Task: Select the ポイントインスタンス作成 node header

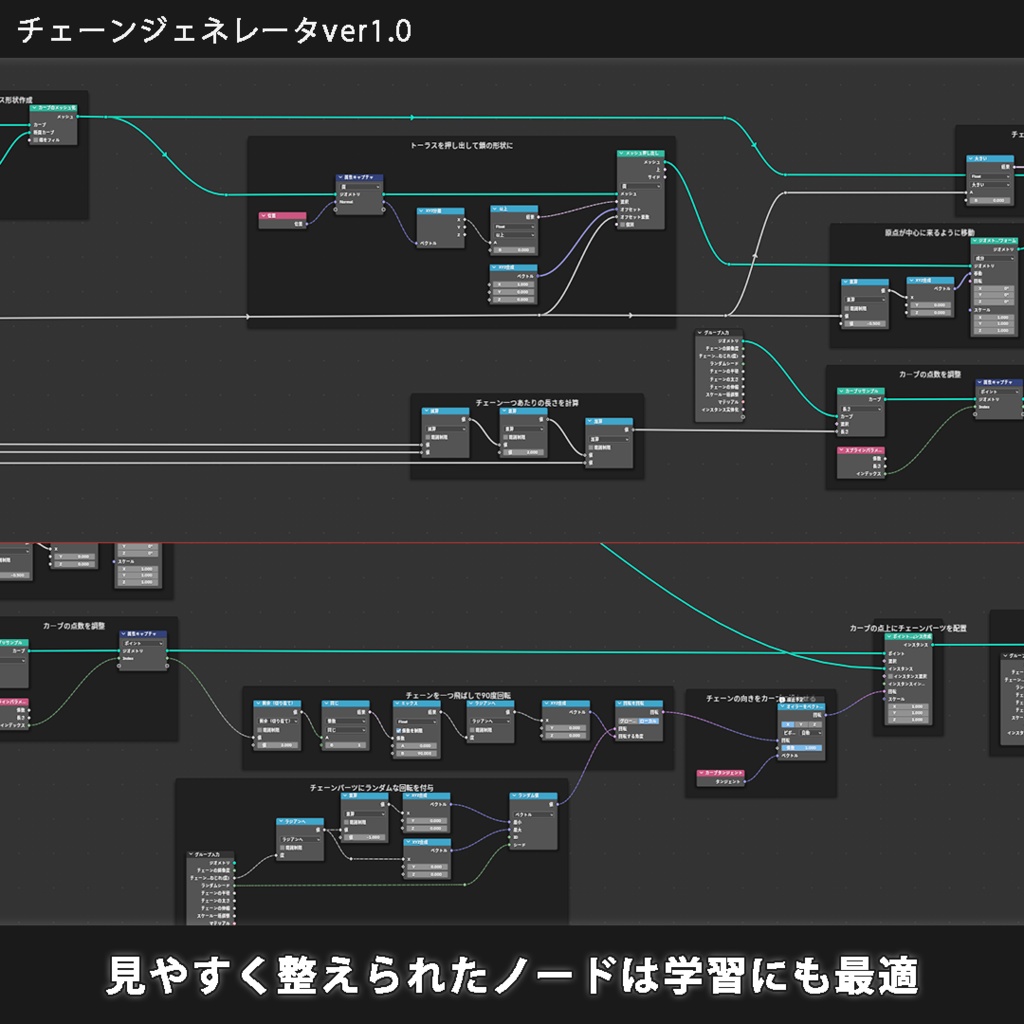Action: tap(908, 635)
